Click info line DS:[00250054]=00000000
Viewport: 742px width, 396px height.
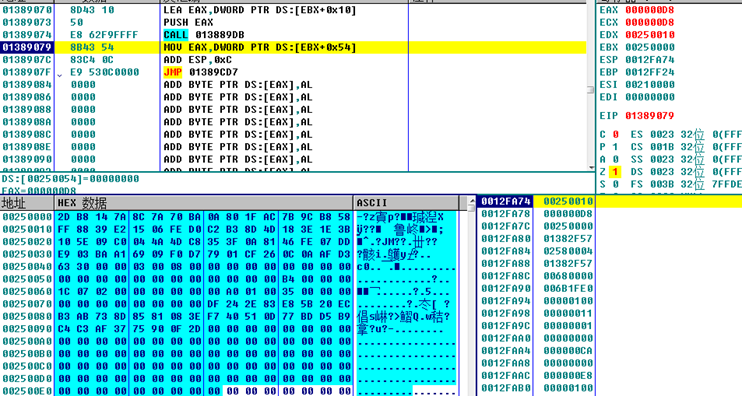click(71, 179)
